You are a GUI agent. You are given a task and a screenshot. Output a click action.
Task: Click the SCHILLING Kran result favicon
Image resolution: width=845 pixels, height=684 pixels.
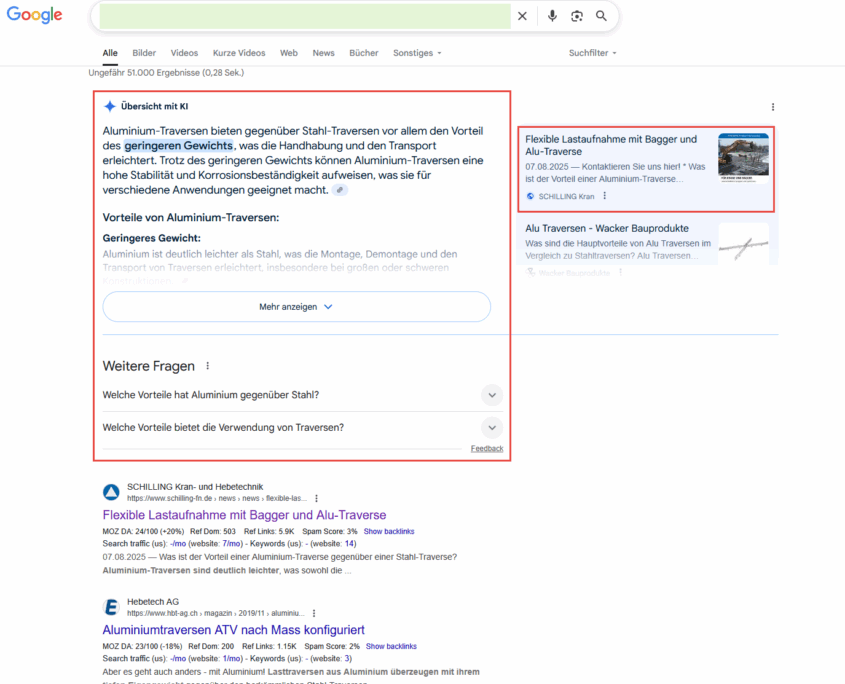click(111, 492)
